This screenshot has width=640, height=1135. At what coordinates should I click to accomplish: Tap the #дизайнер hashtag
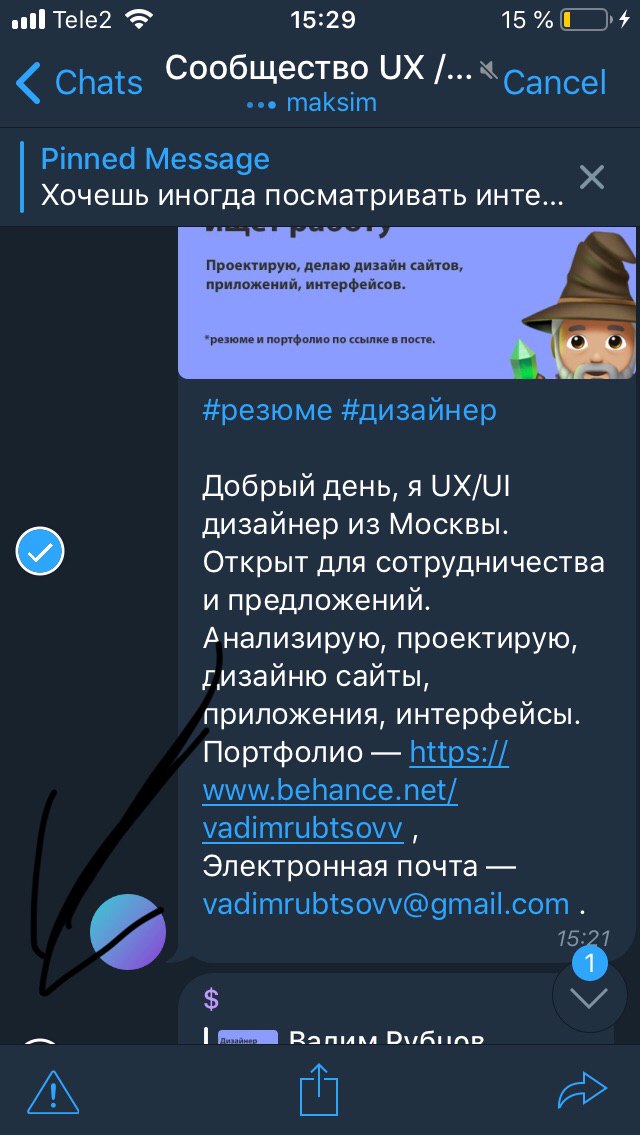pyautogui.click(x=418, y=411)
